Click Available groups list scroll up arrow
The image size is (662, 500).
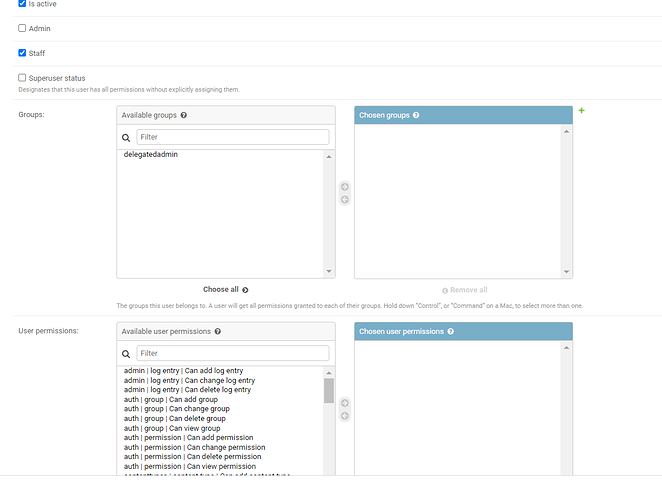click(x=329, y=157)
